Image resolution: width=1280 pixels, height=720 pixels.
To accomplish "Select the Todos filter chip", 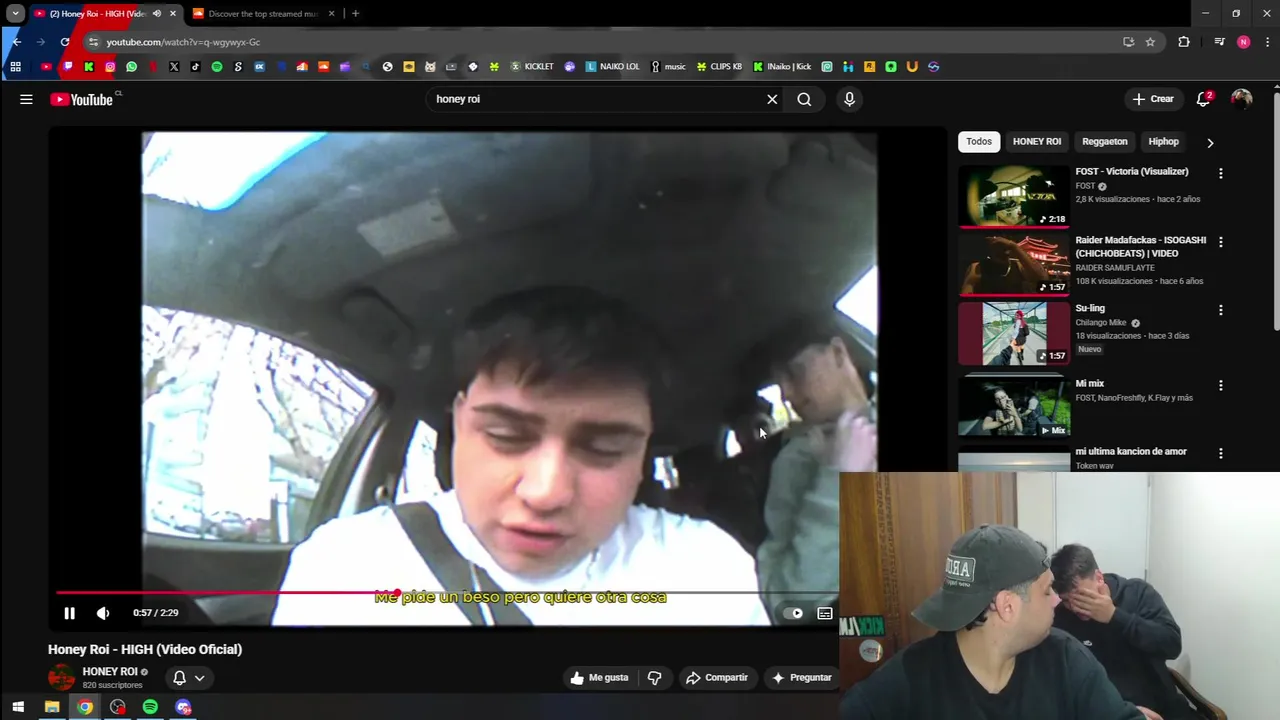I will click(x=979, y=142).
